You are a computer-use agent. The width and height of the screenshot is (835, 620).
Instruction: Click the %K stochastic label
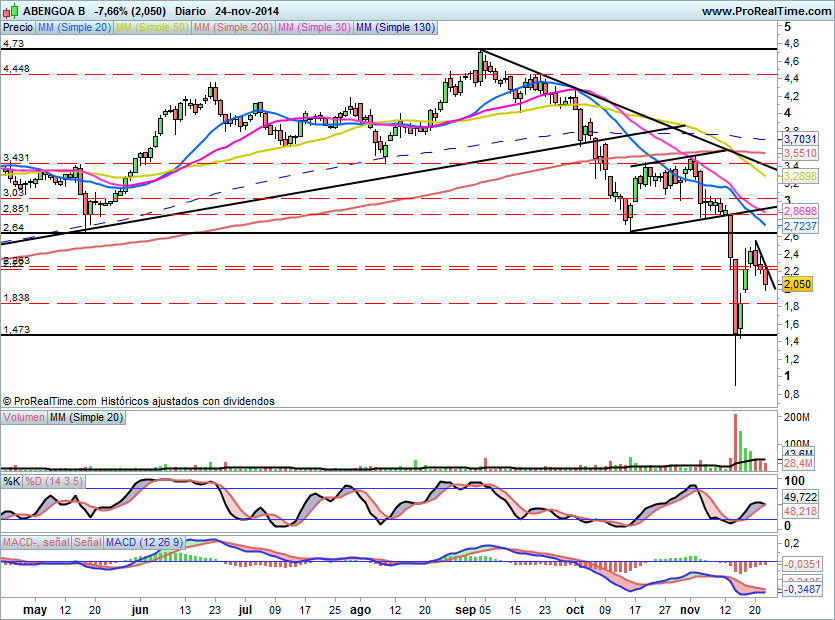tap(12, 482)
